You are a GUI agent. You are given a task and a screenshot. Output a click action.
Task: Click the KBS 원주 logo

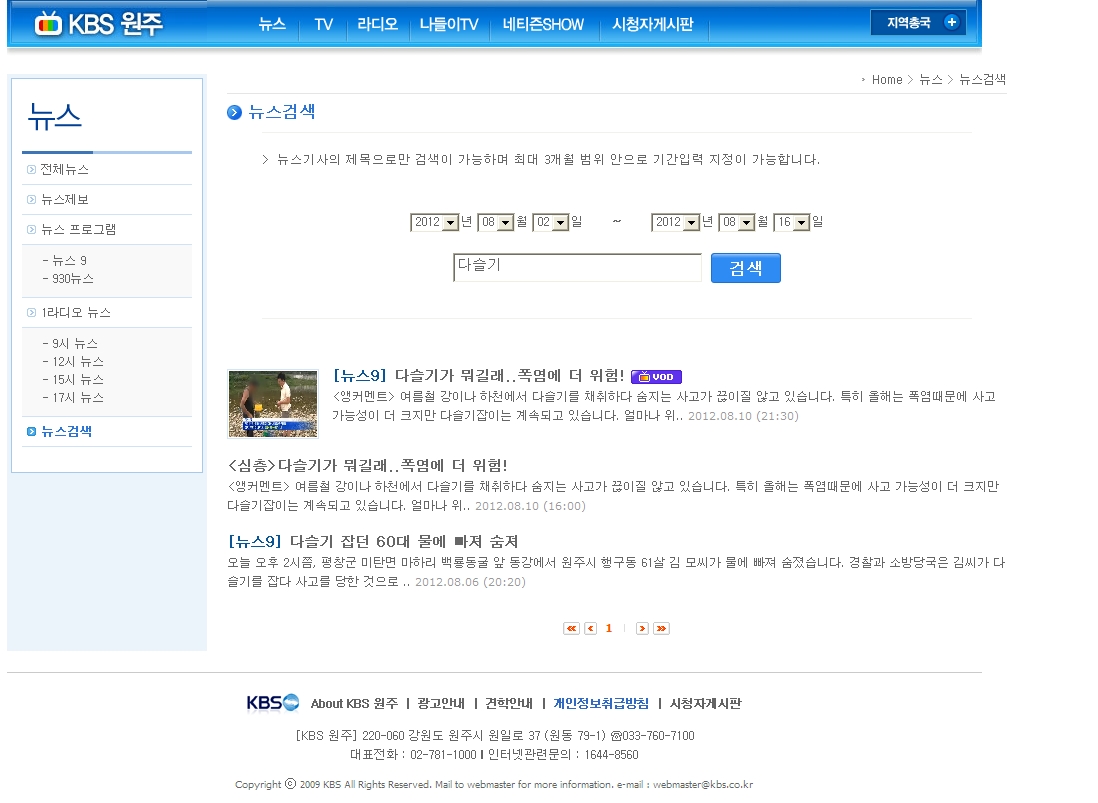click(99, 24)
